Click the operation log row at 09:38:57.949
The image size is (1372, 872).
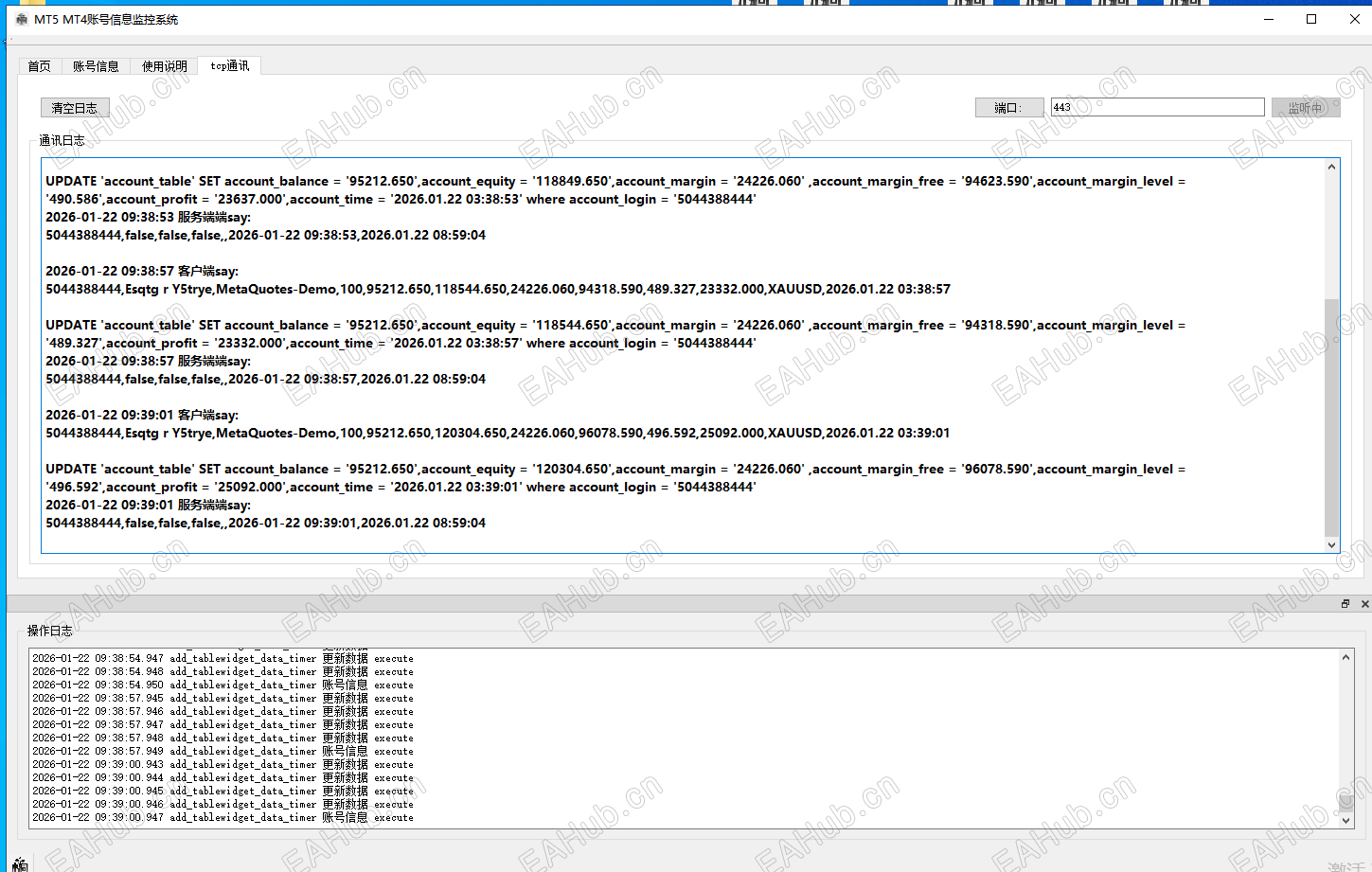pyautogui.click(x=223, y=751)
